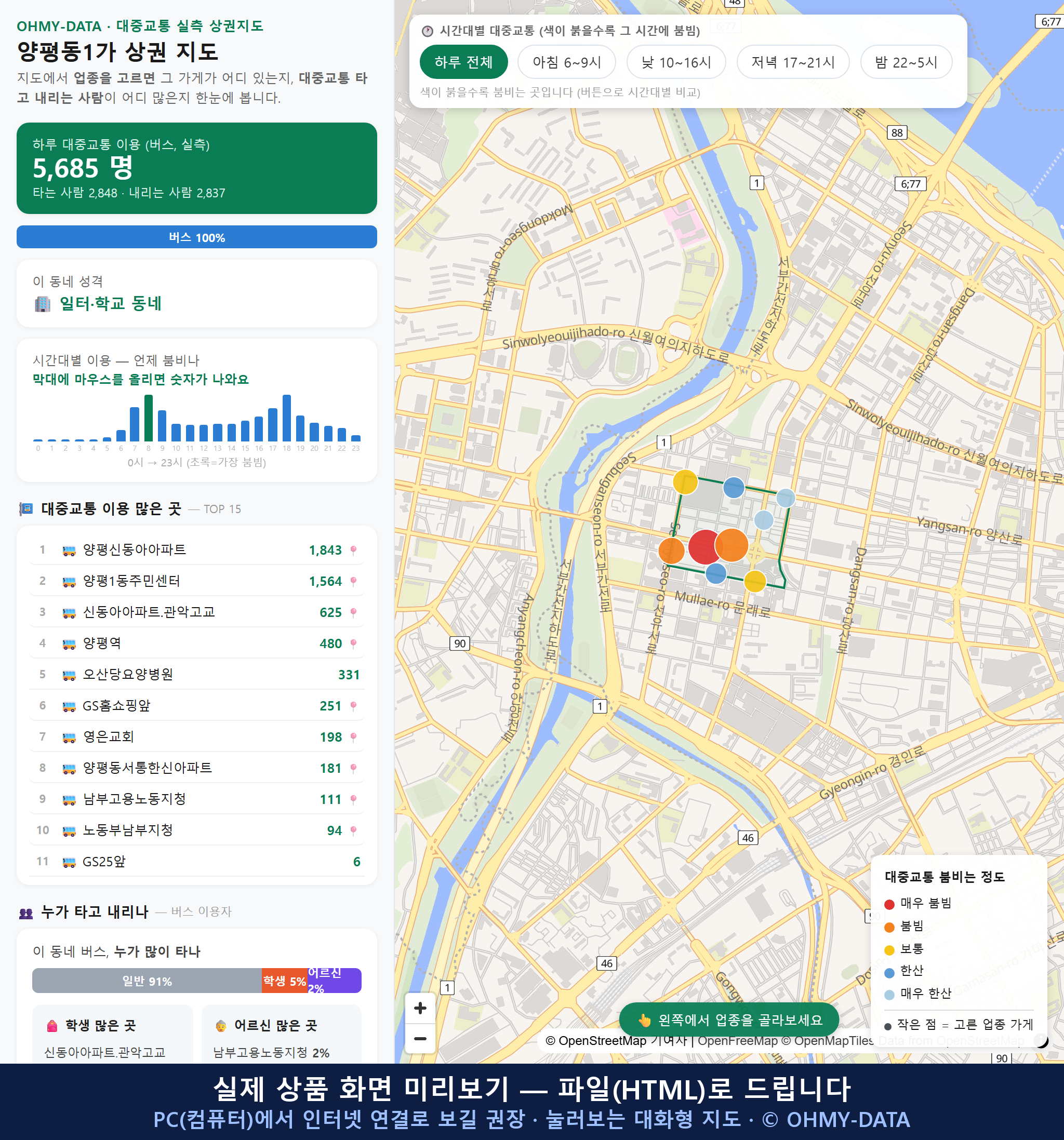Zoom out of the map with minus button
The width and height of the screenshot is (1064, 1140).
(420, 1038)
